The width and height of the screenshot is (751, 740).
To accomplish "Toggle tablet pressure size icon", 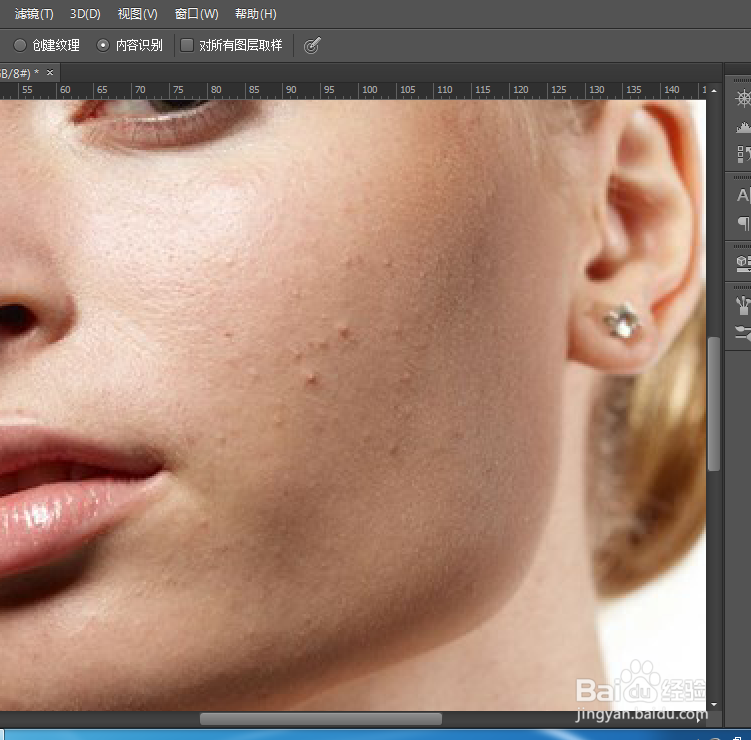I will pos(312,46).
